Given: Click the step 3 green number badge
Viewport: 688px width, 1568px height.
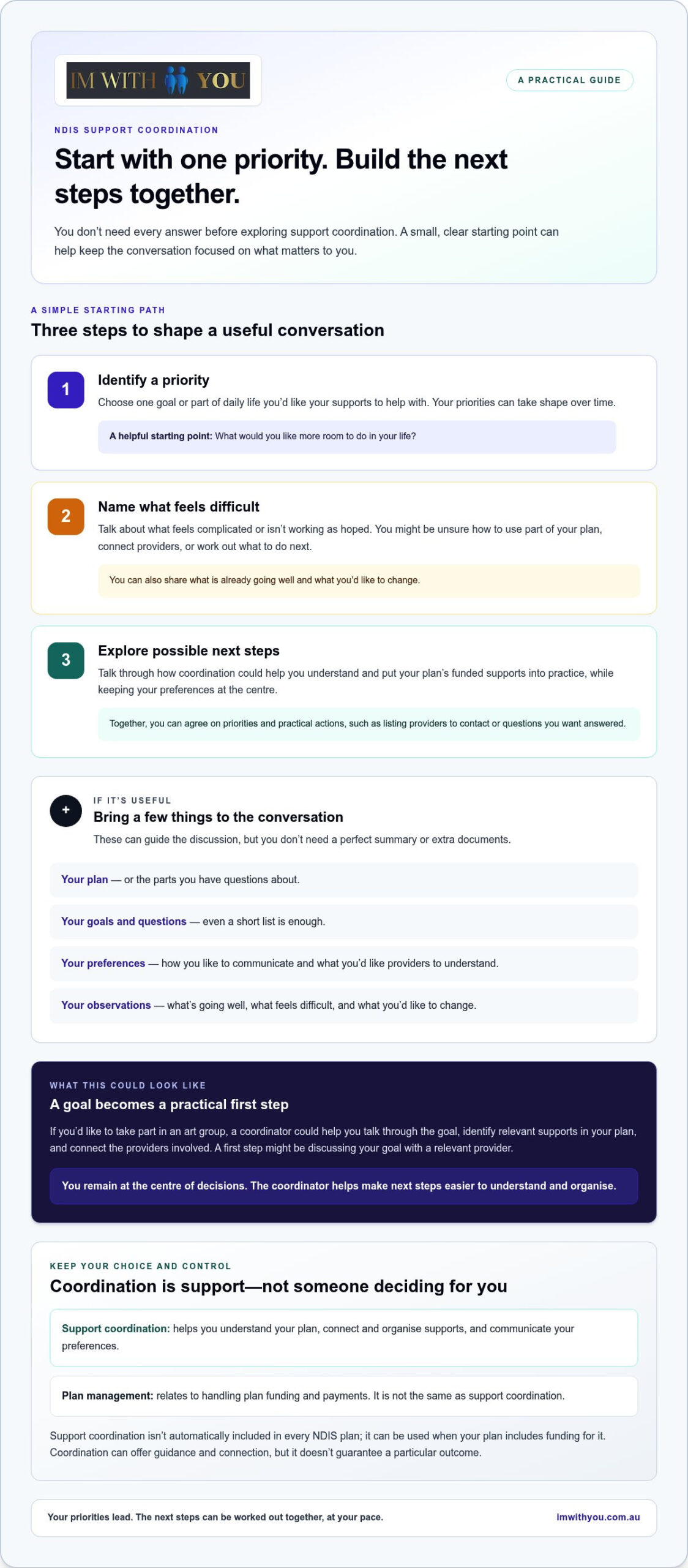Looking at the screenshot, I should point(66,660).
